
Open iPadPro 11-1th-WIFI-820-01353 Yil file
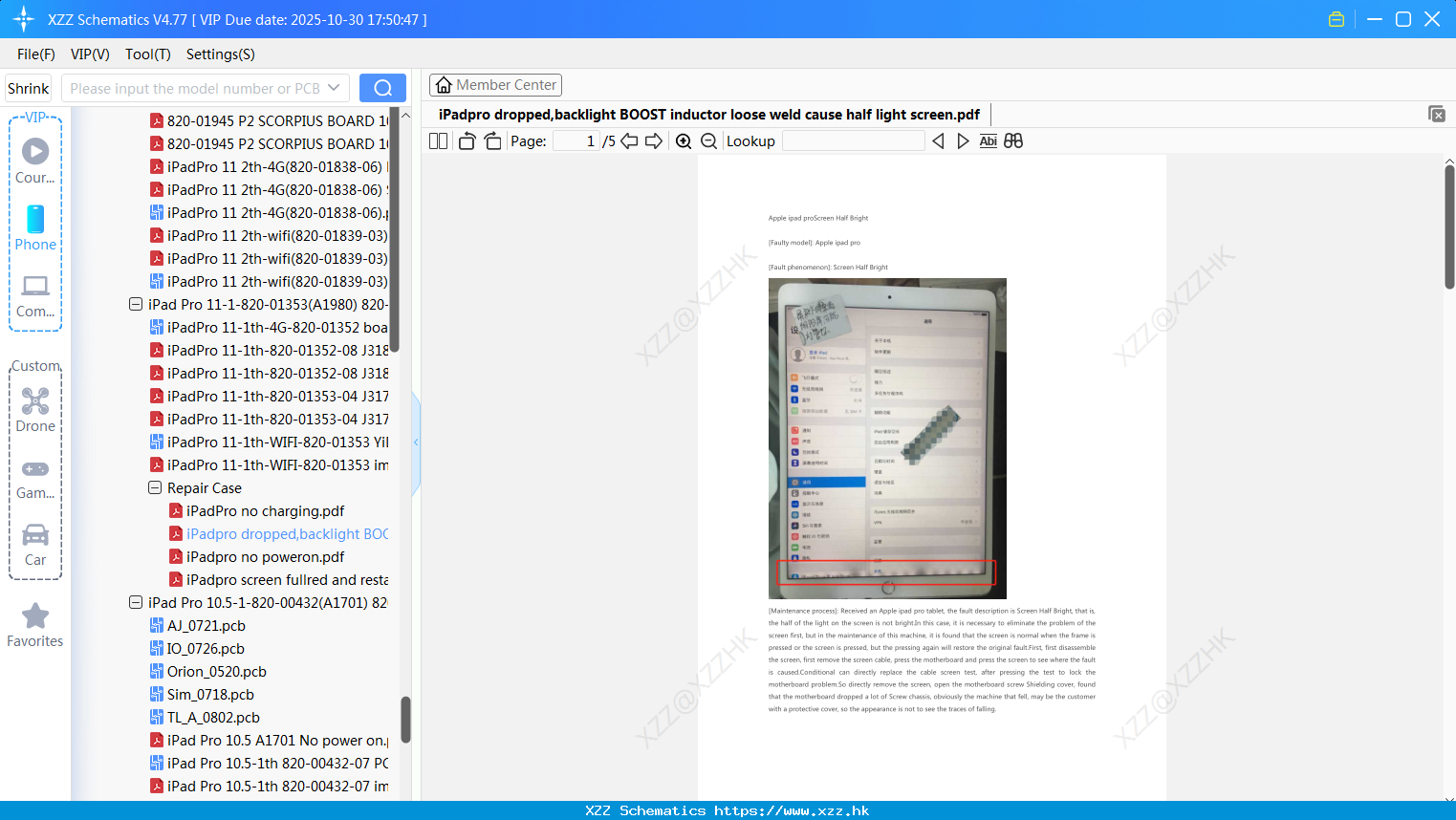click(269, 442)
